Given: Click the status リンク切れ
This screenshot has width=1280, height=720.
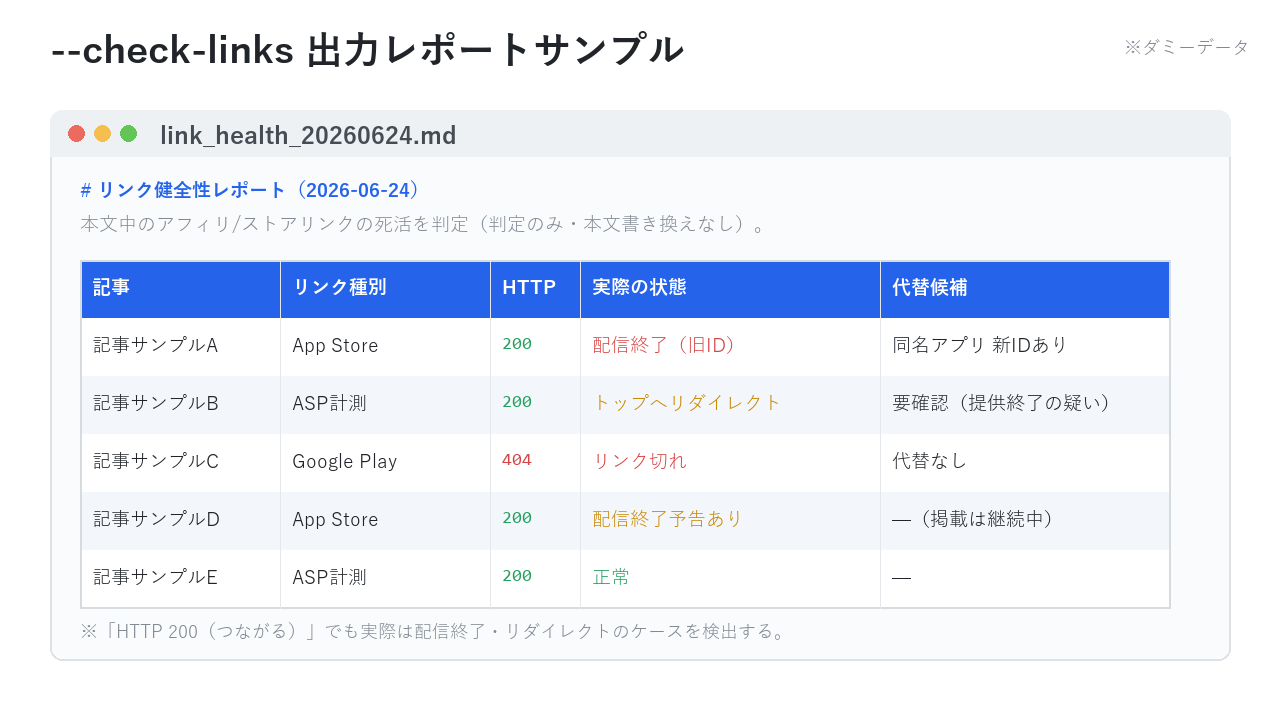Looking at the screenshot, I should tap(639, 461).
